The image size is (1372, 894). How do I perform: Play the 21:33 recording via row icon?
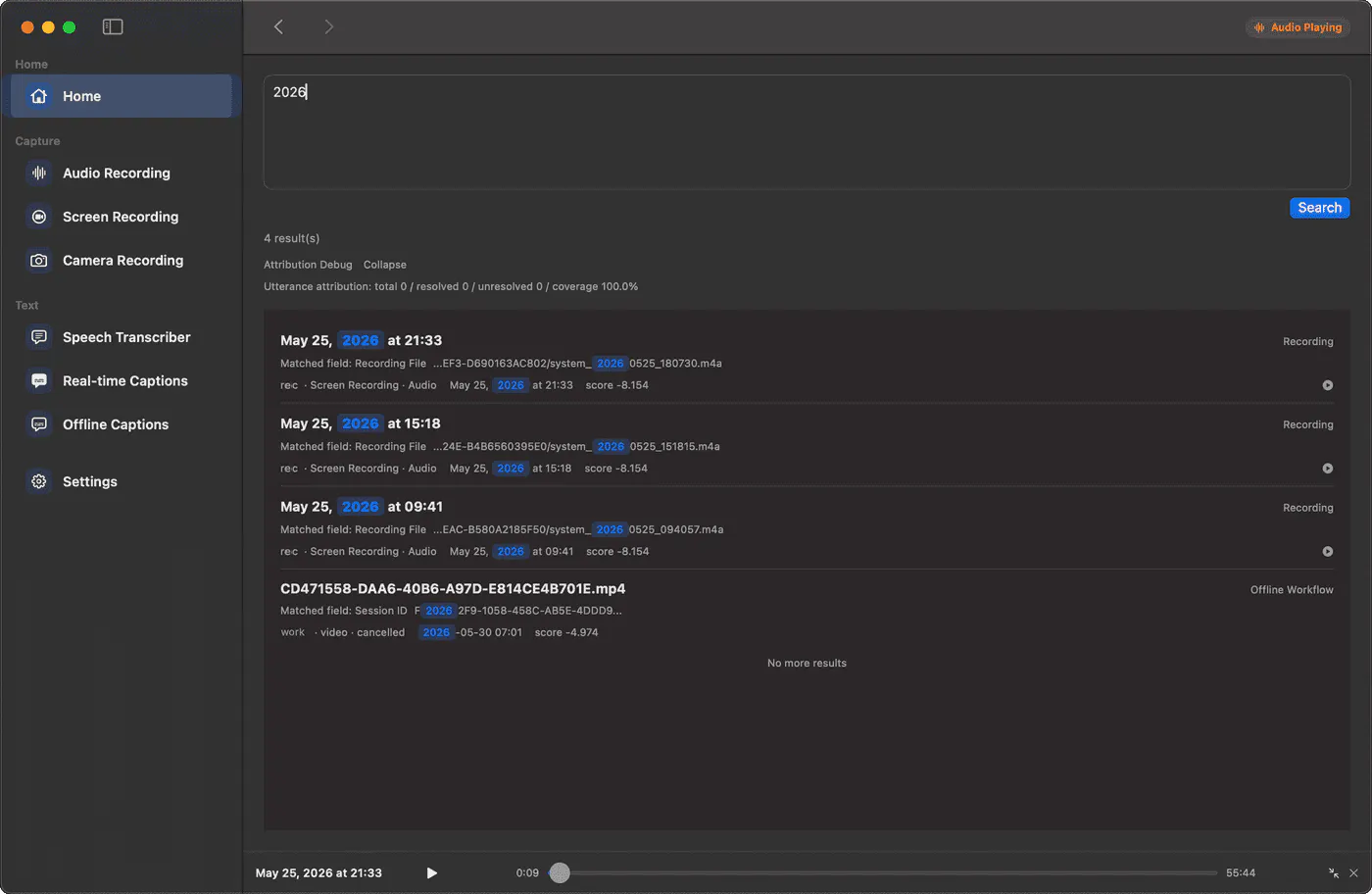click(1327, 385)
